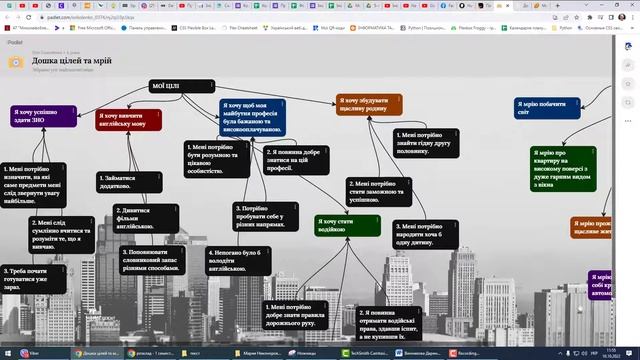Select the Я хочу збудувати щасливу родину card
This screenshot has height=360, width=640.
coord(369,104)
